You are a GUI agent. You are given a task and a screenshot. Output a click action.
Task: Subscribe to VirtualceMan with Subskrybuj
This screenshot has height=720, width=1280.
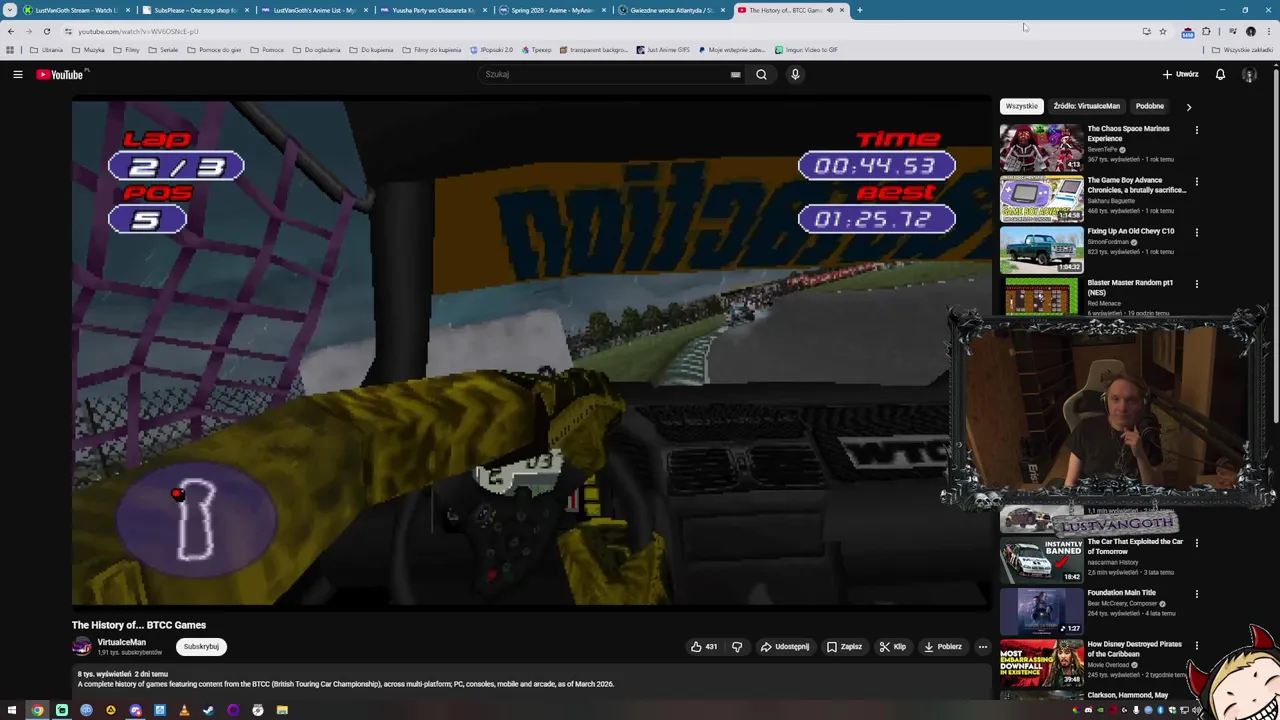point(201,647)
